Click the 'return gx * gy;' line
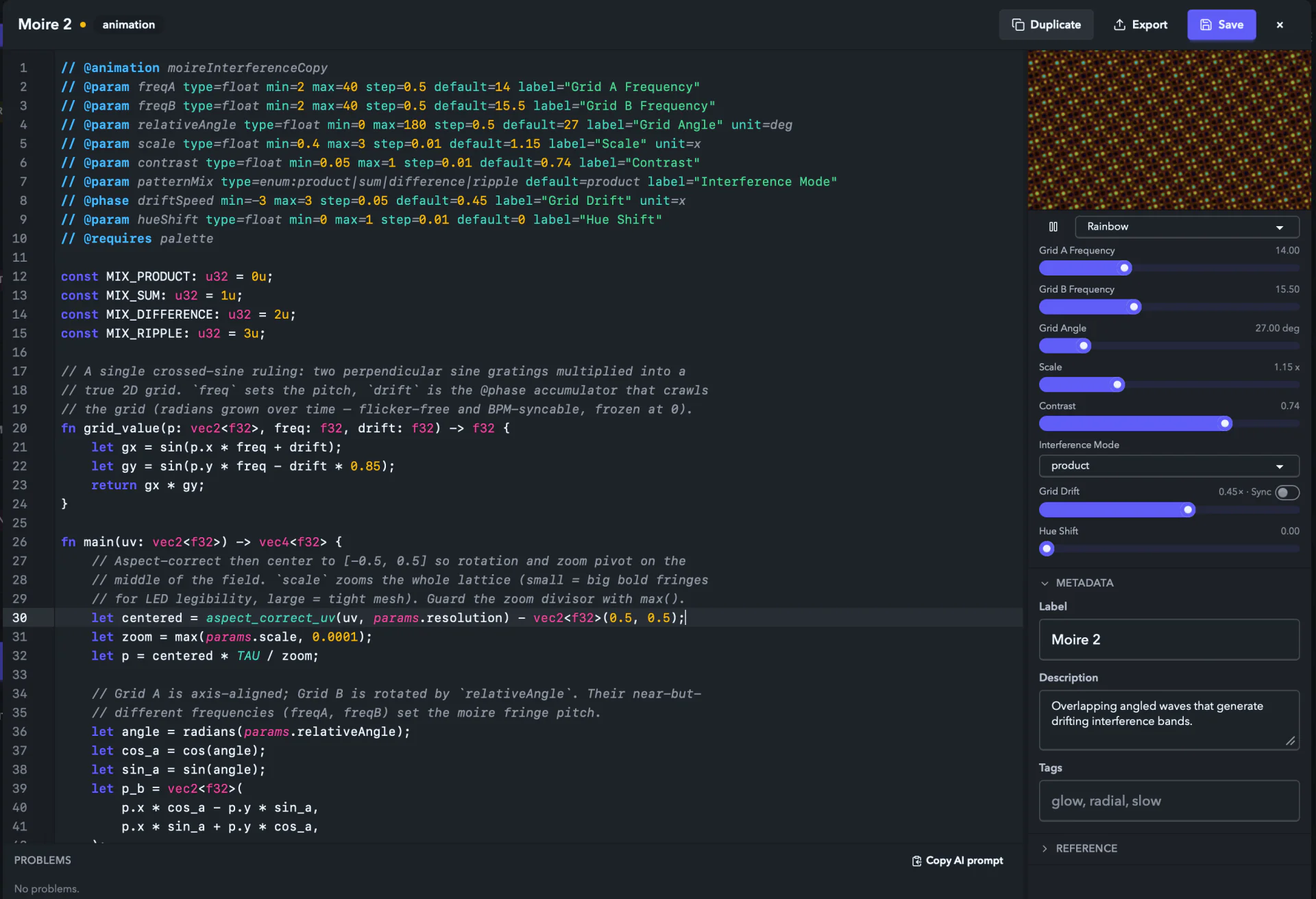Image resolution: width=1316 pixels, height=899 pixels. (x=147, y=485)
